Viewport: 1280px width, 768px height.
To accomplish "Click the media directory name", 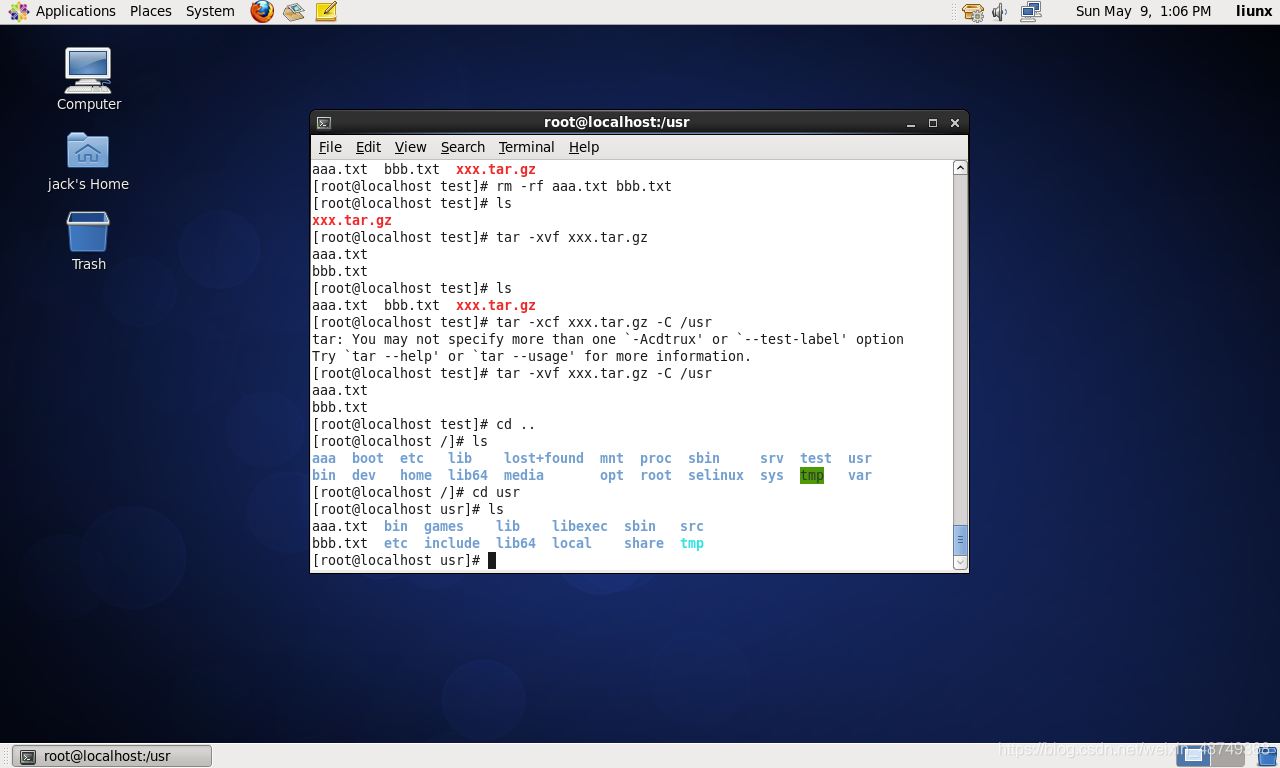I will [524, 475].
